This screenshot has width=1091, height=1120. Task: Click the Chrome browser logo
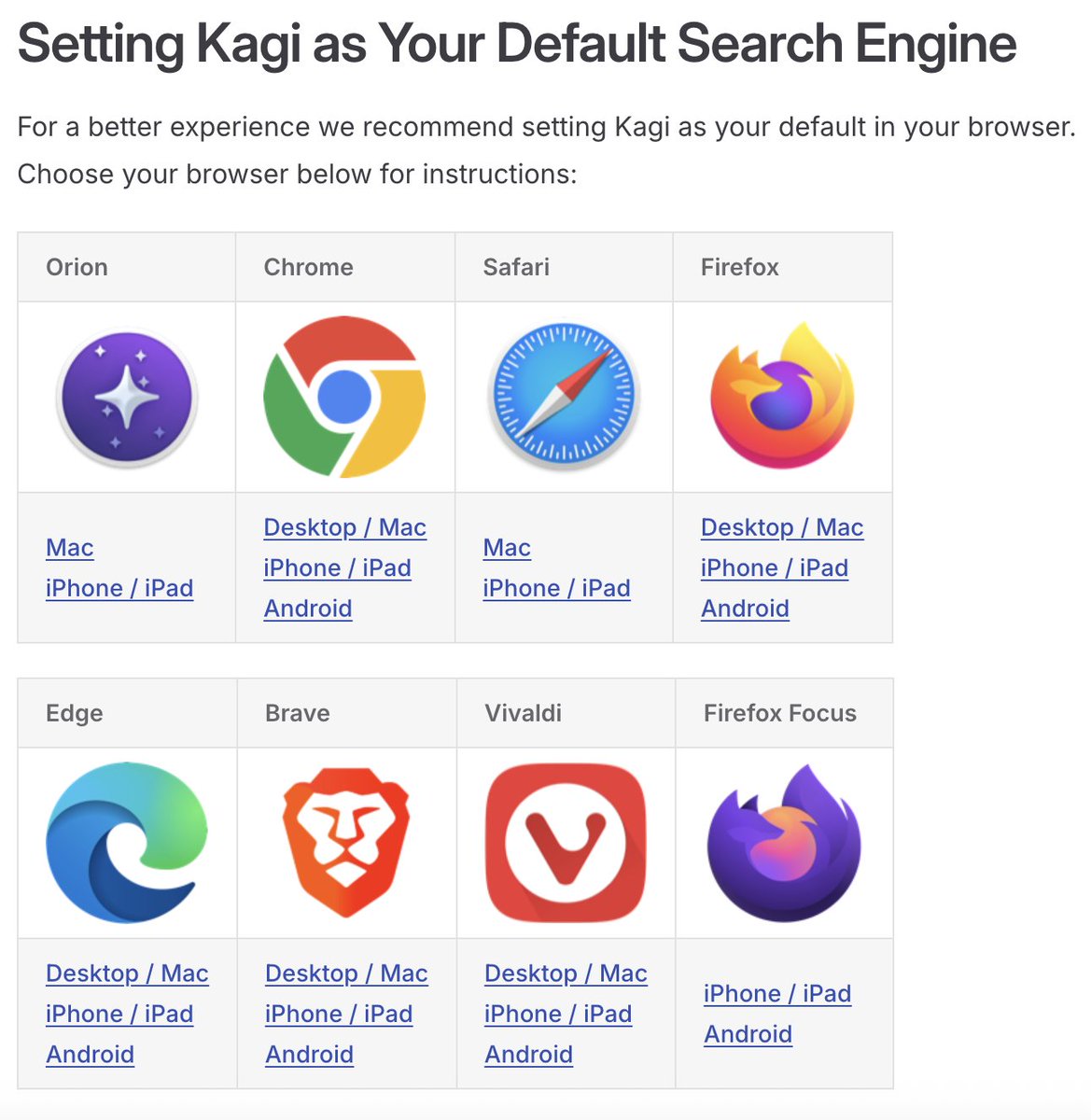(344, 398)
